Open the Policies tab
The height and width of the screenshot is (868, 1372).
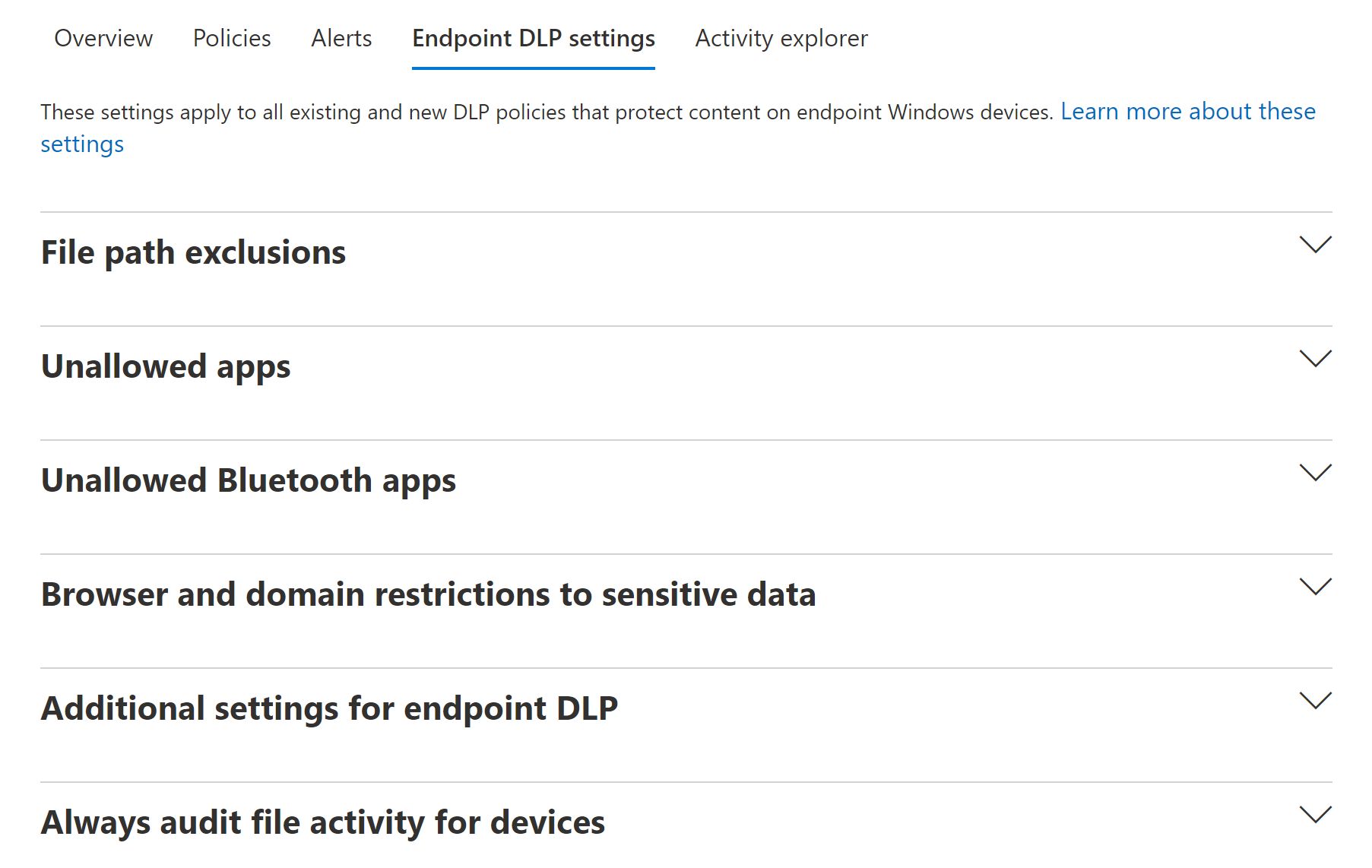pyautogui.click(x=232, y=38)
